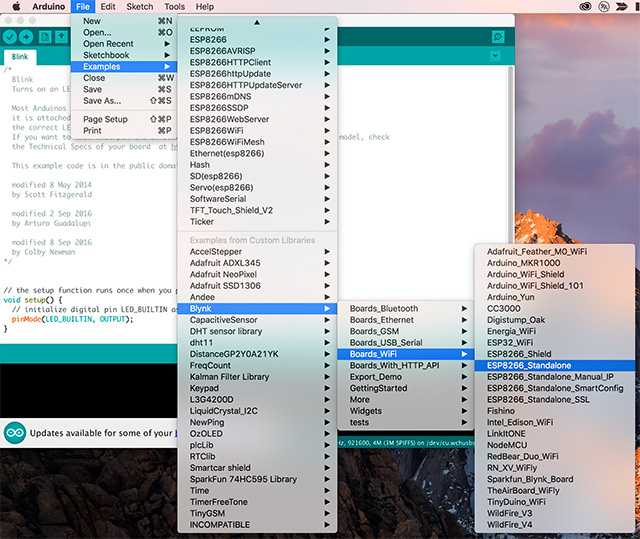Viewport: 640px width, 539px height.
Task: Switch to the Blink sketch tab
Action: pyautogui.click(x=19, y=58)
